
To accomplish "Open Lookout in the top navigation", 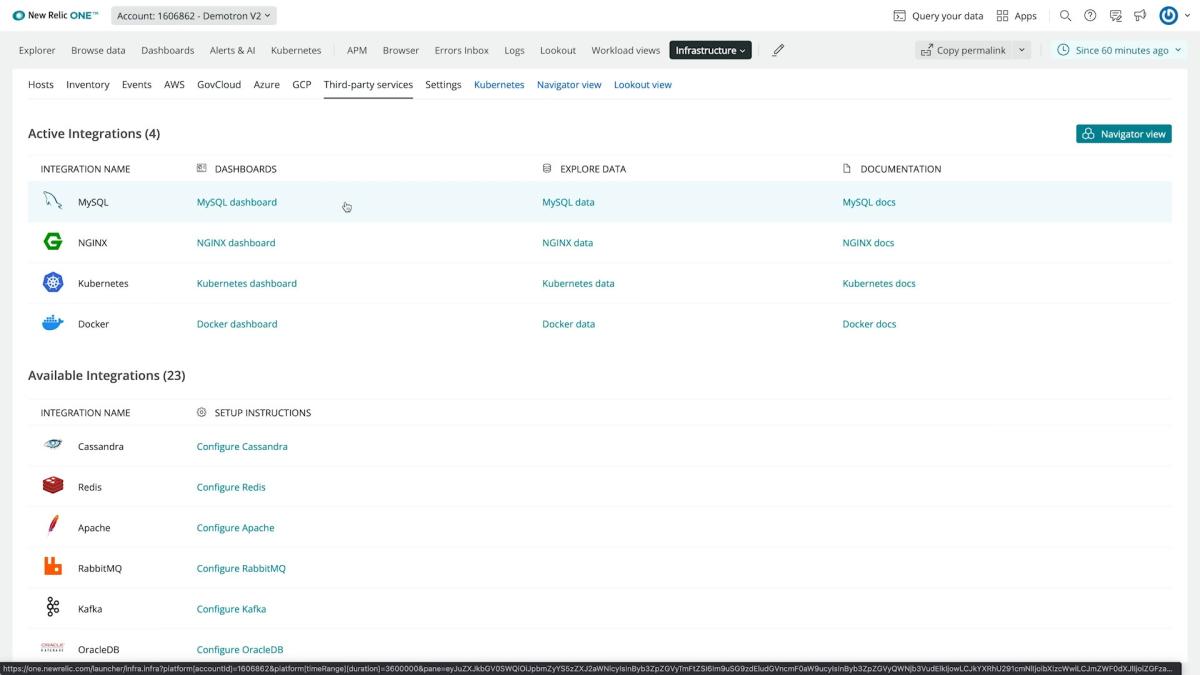I will coord(558,50).
